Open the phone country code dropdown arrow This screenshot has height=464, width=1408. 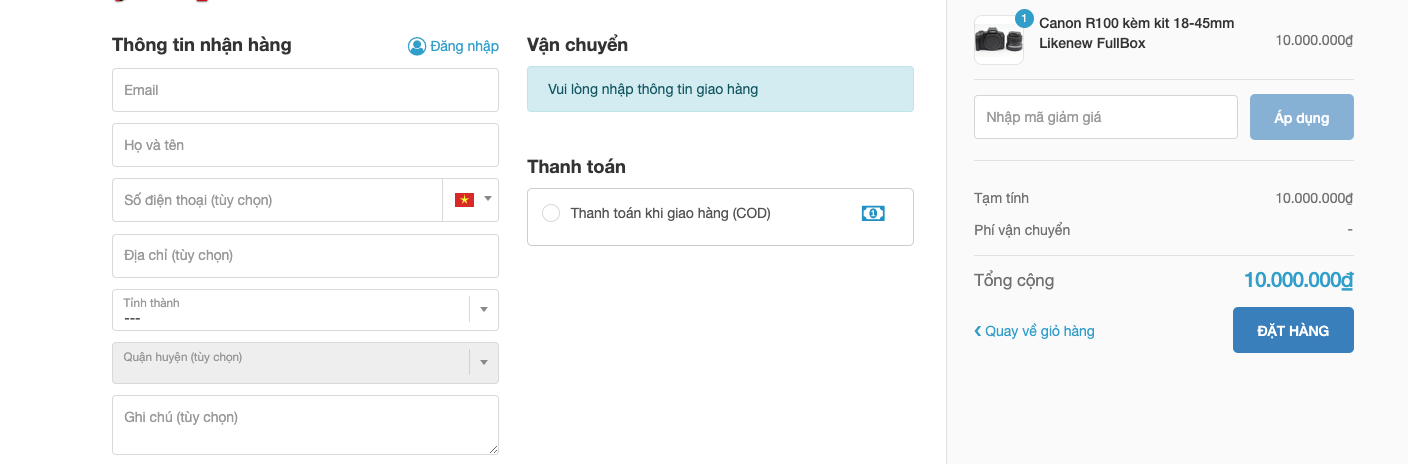pyautogui.click(x=488, y=199)
